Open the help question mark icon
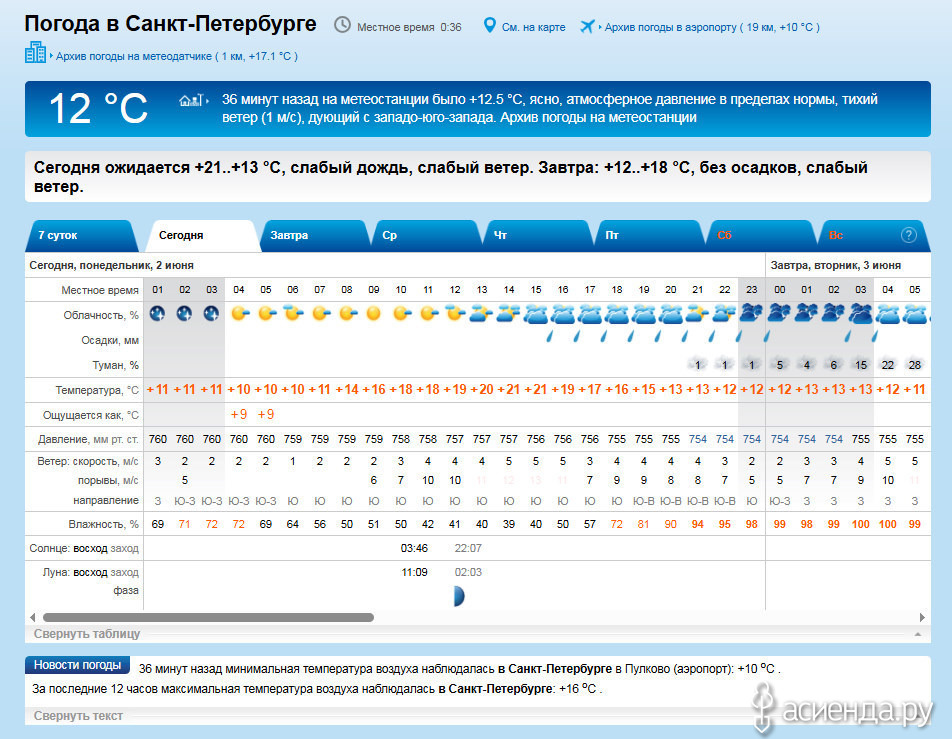 908,235
